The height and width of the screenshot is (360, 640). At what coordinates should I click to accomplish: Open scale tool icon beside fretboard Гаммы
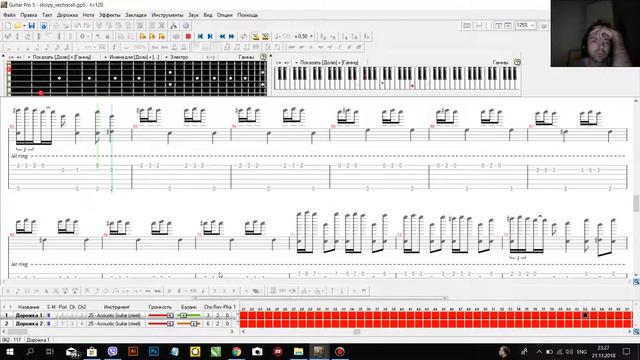(263, 57)
